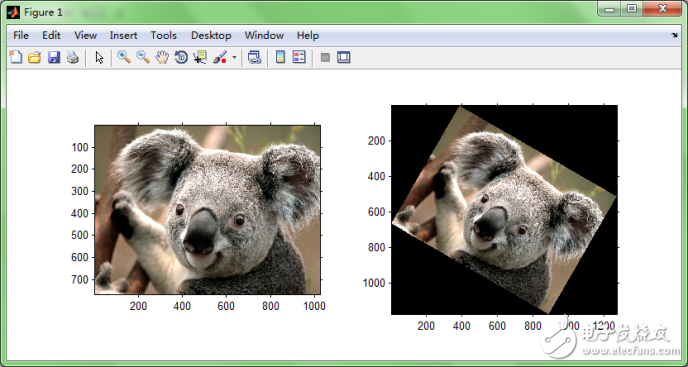Print the figure using the printer icon

[72, 58]
